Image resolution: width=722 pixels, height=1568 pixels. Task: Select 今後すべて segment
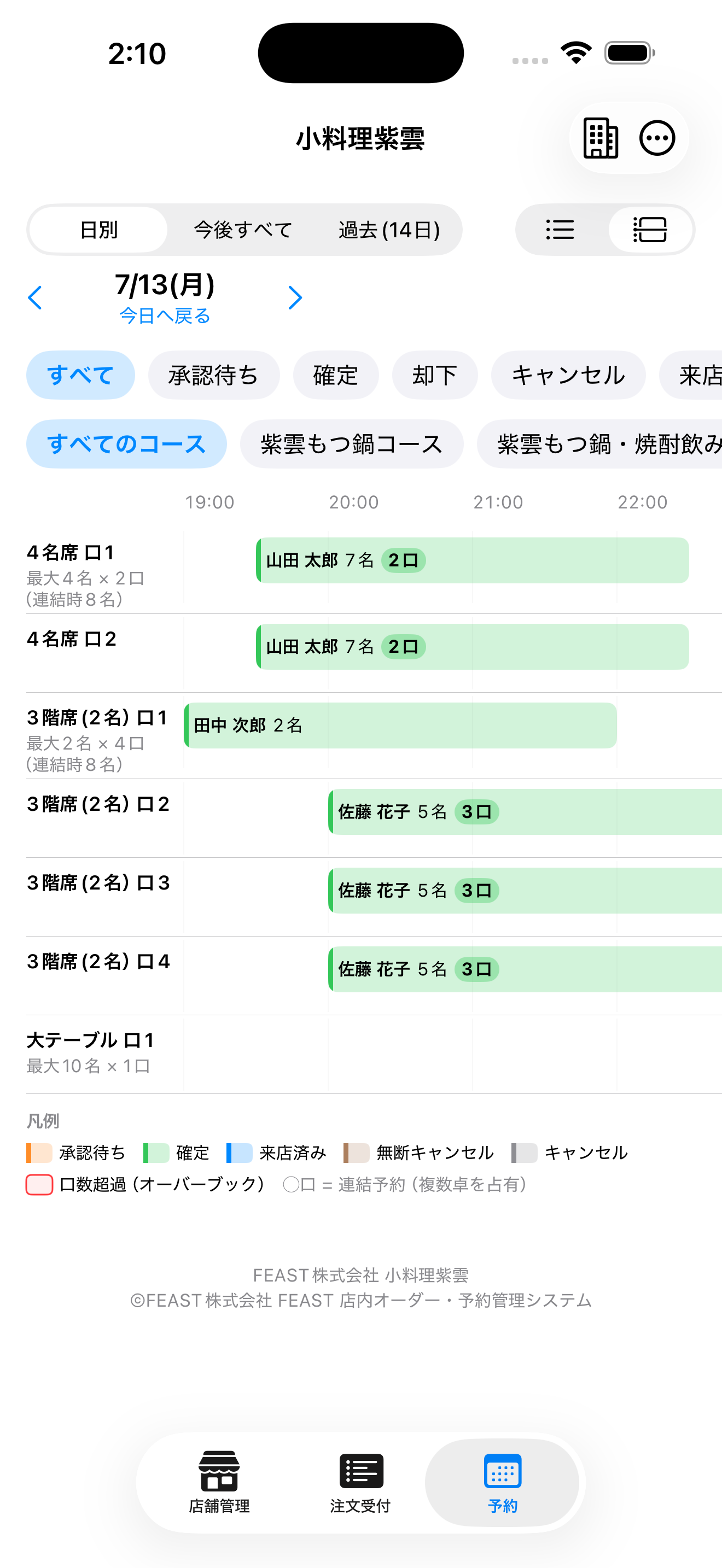click(243, 230)
